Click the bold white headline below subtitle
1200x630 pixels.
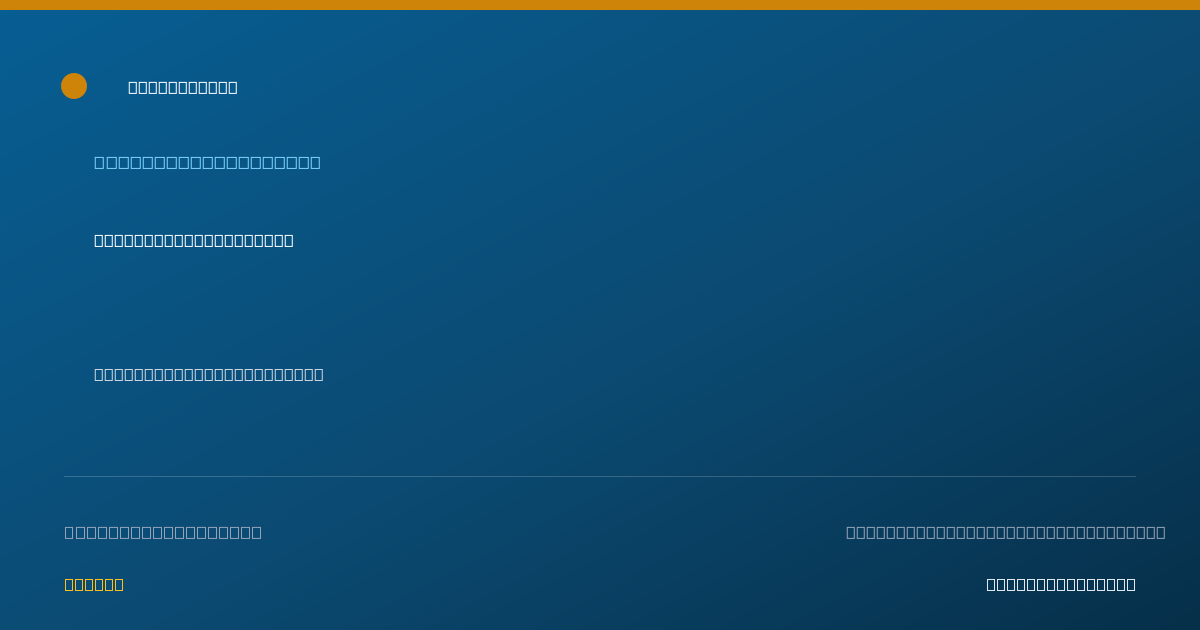pos(194,240)
